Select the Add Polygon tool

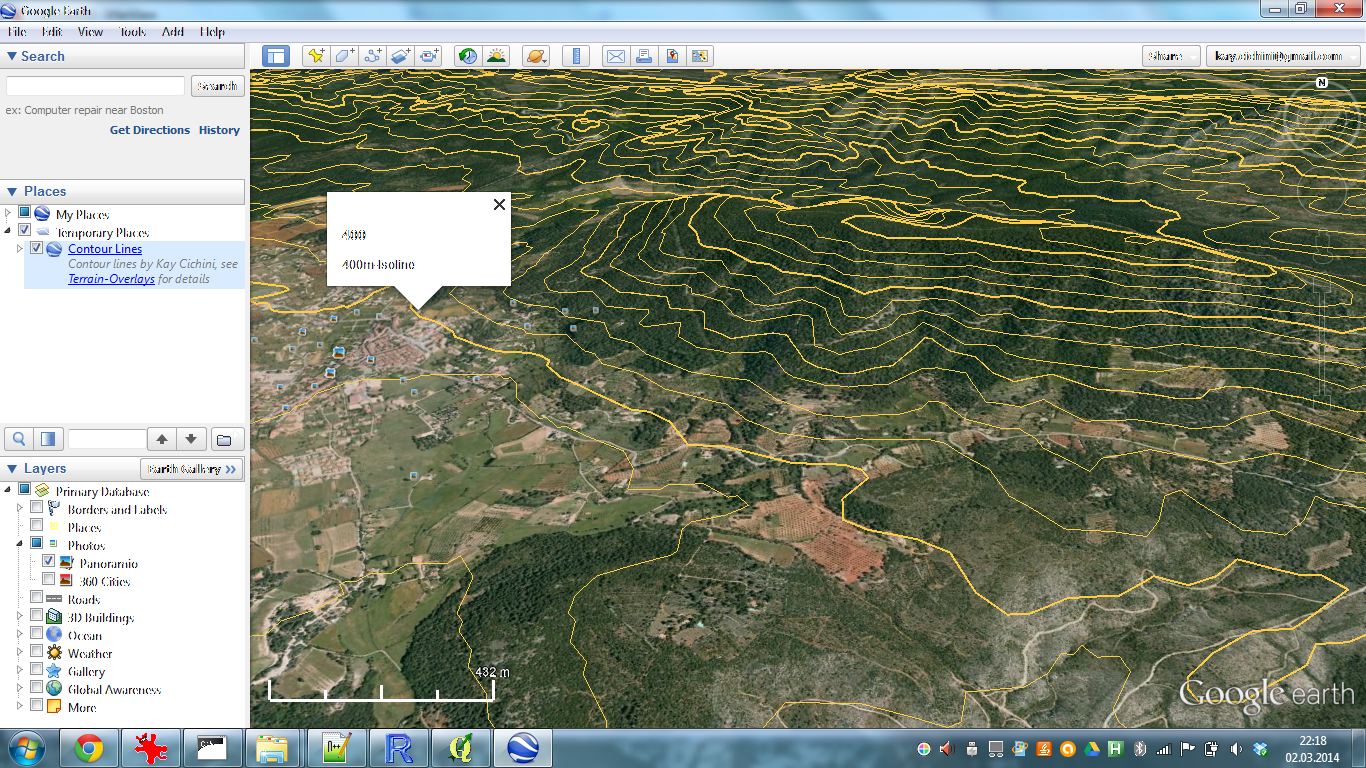click(342, 56)
